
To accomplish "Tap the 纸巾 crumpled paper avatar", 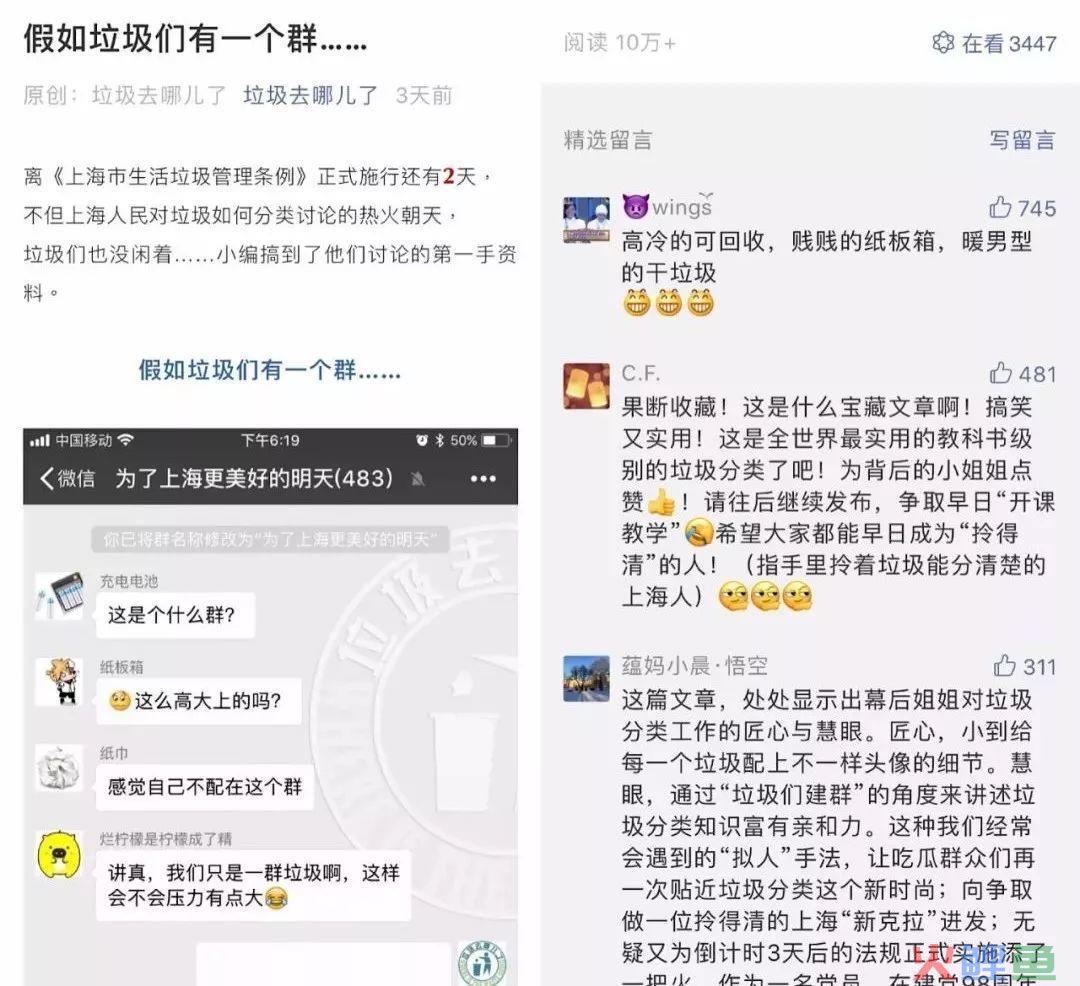I will click(x=59, y=767).
